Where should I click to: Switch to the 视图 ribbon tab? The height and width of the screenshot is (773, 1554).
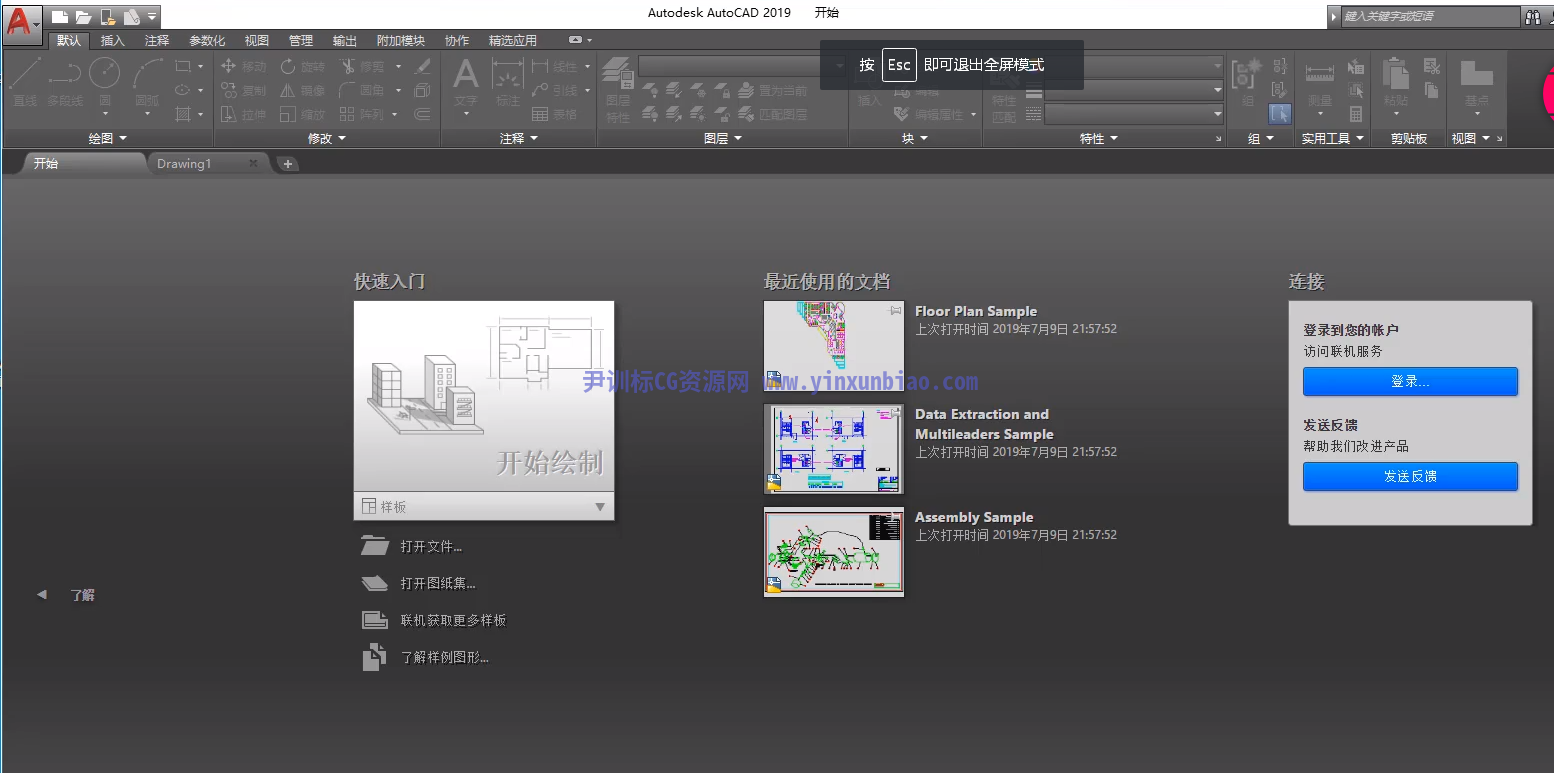[x=257, y=40]
